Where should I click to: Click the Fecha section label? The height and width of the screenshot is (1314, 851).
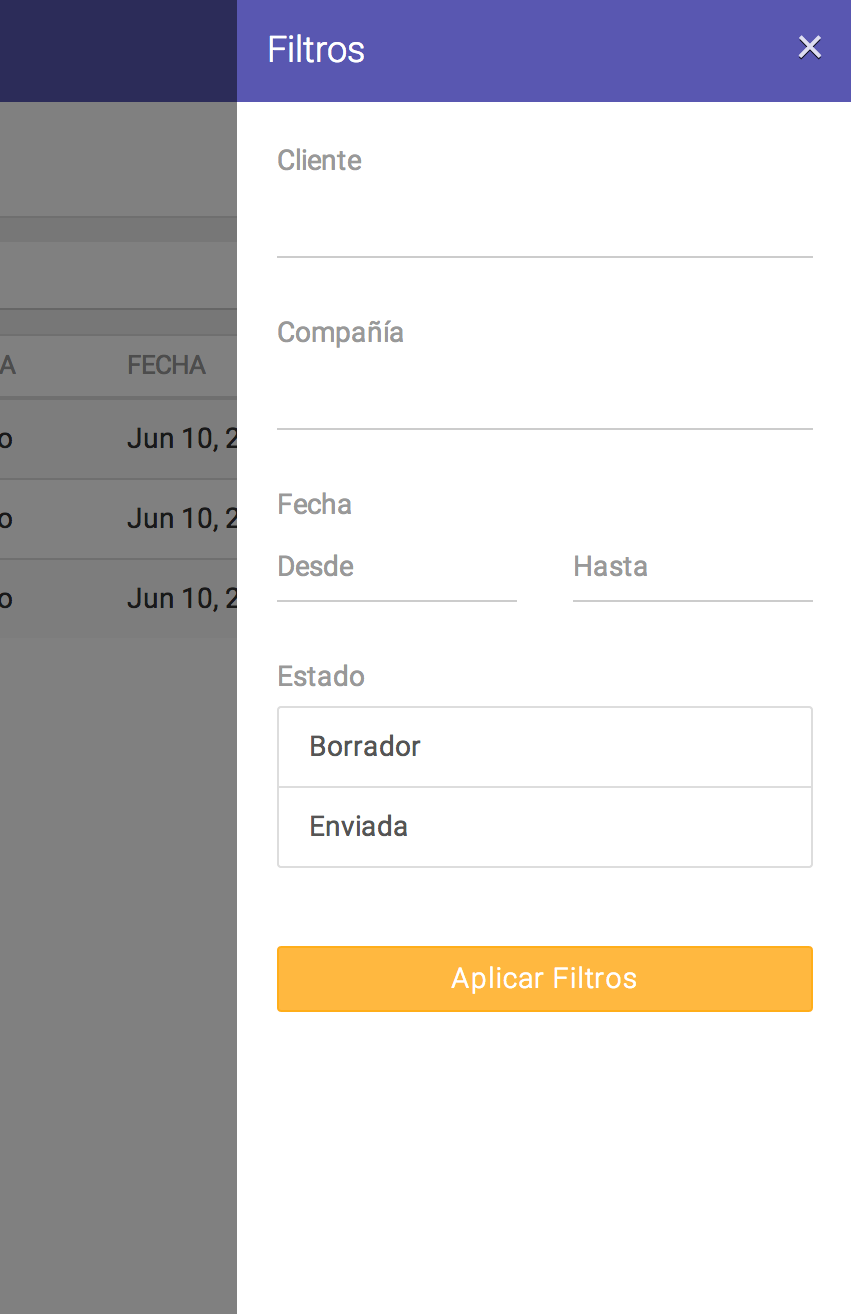click(314, 505)
